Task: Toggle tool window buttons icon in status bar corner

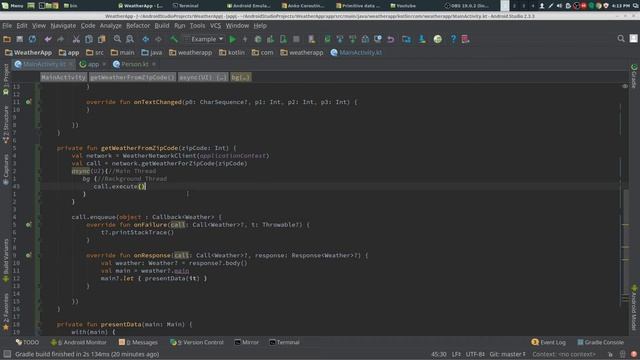Action: click(7, 354)
